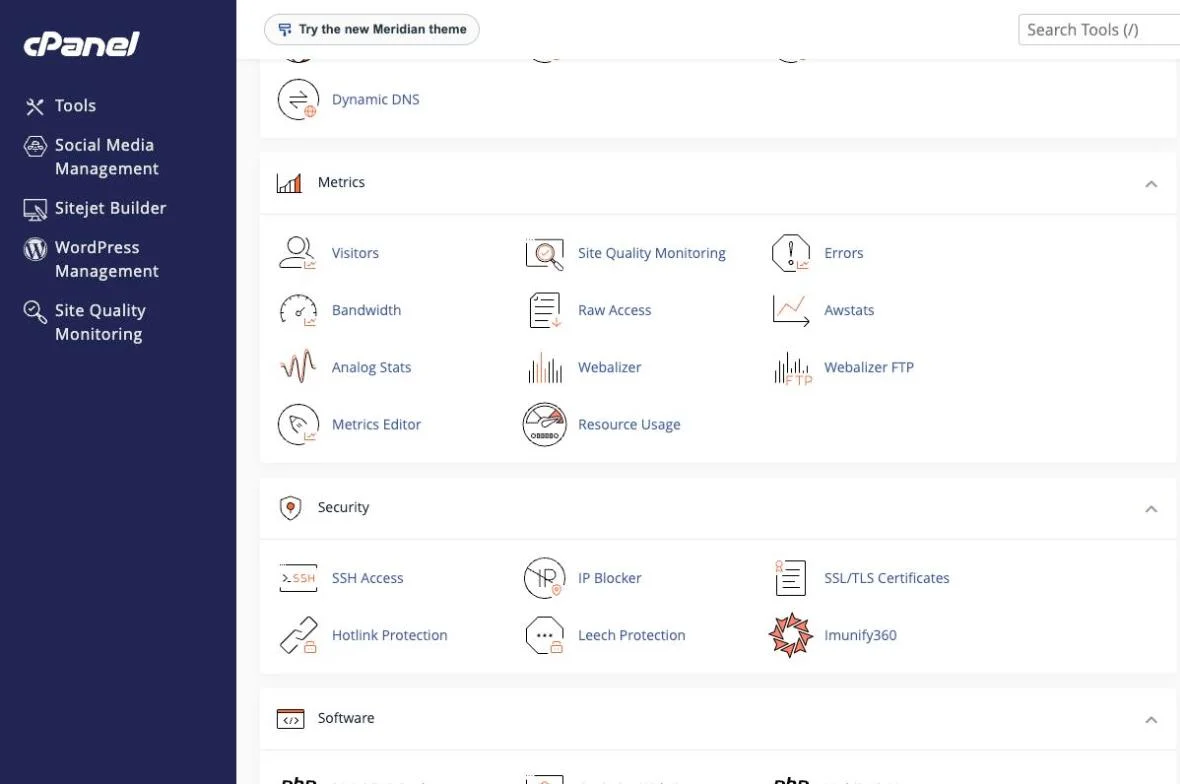Viewport: 1180px width, 784px height.
Task: Click the Bandwidth gauge icon
Action: coord(298,310)
